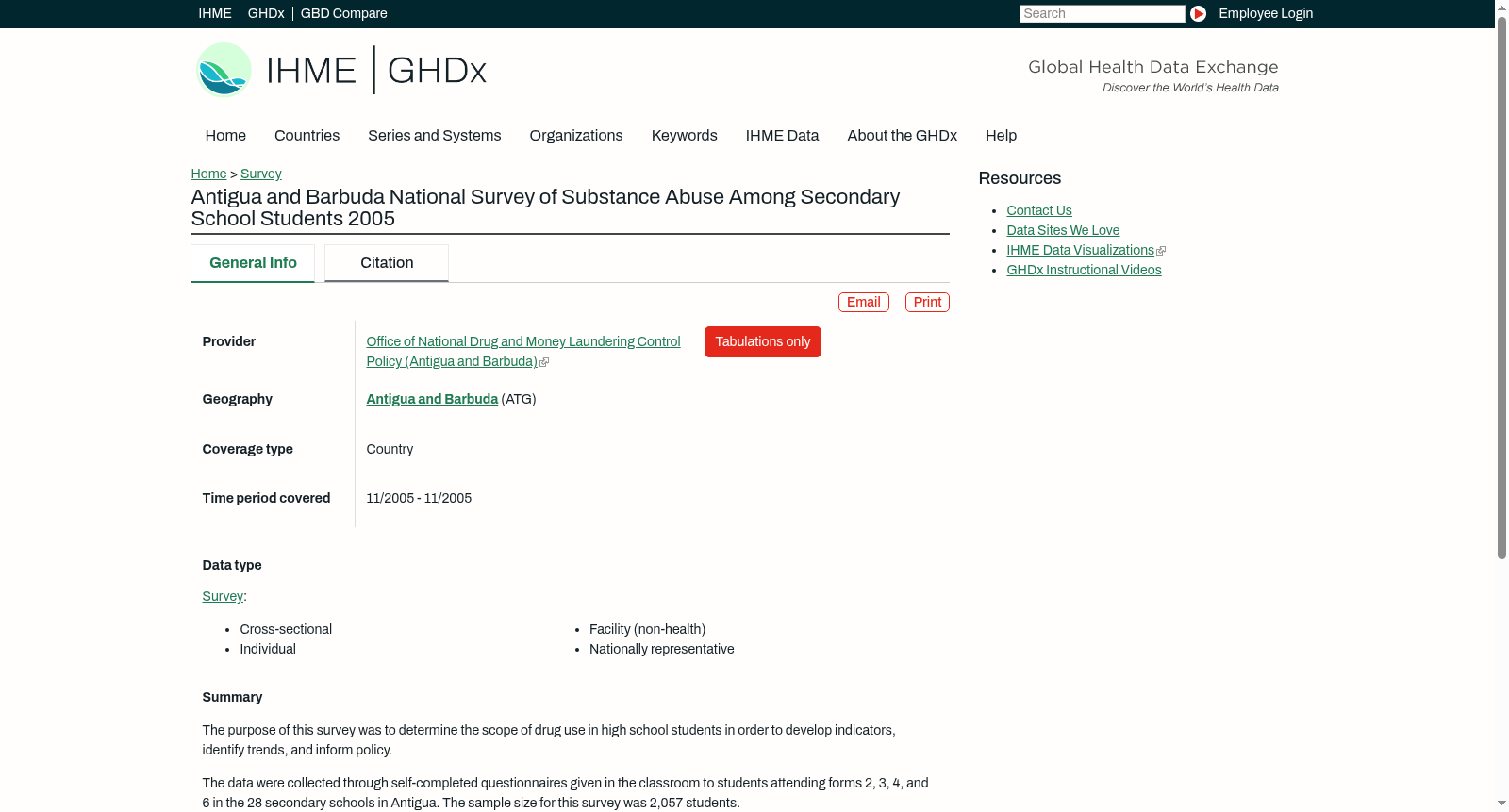Click the scrollbar up arrow

pos(1501,7)
